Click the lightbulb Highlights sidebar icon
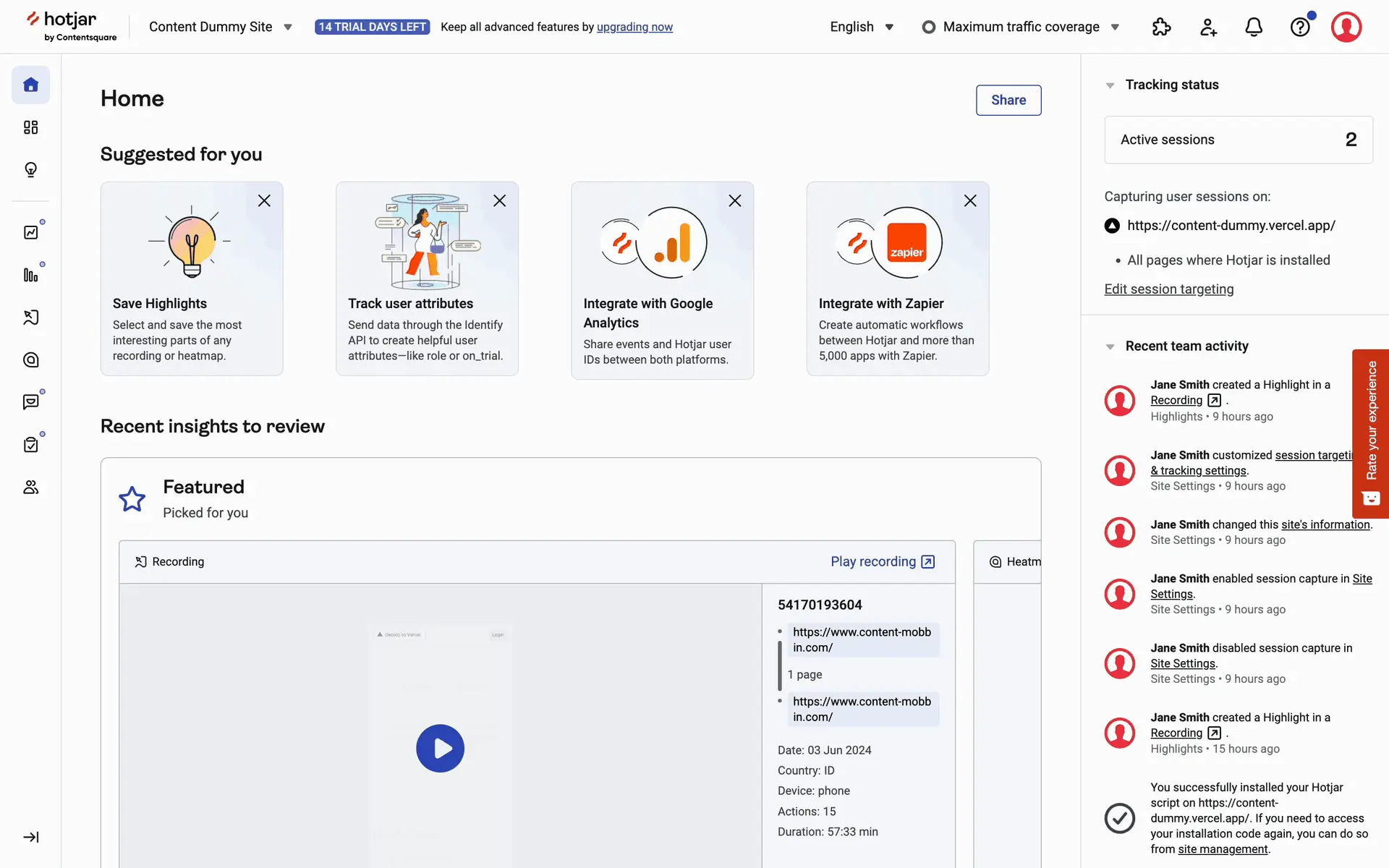This screenshot has height=868, width=1389. (x=30, y=170)
